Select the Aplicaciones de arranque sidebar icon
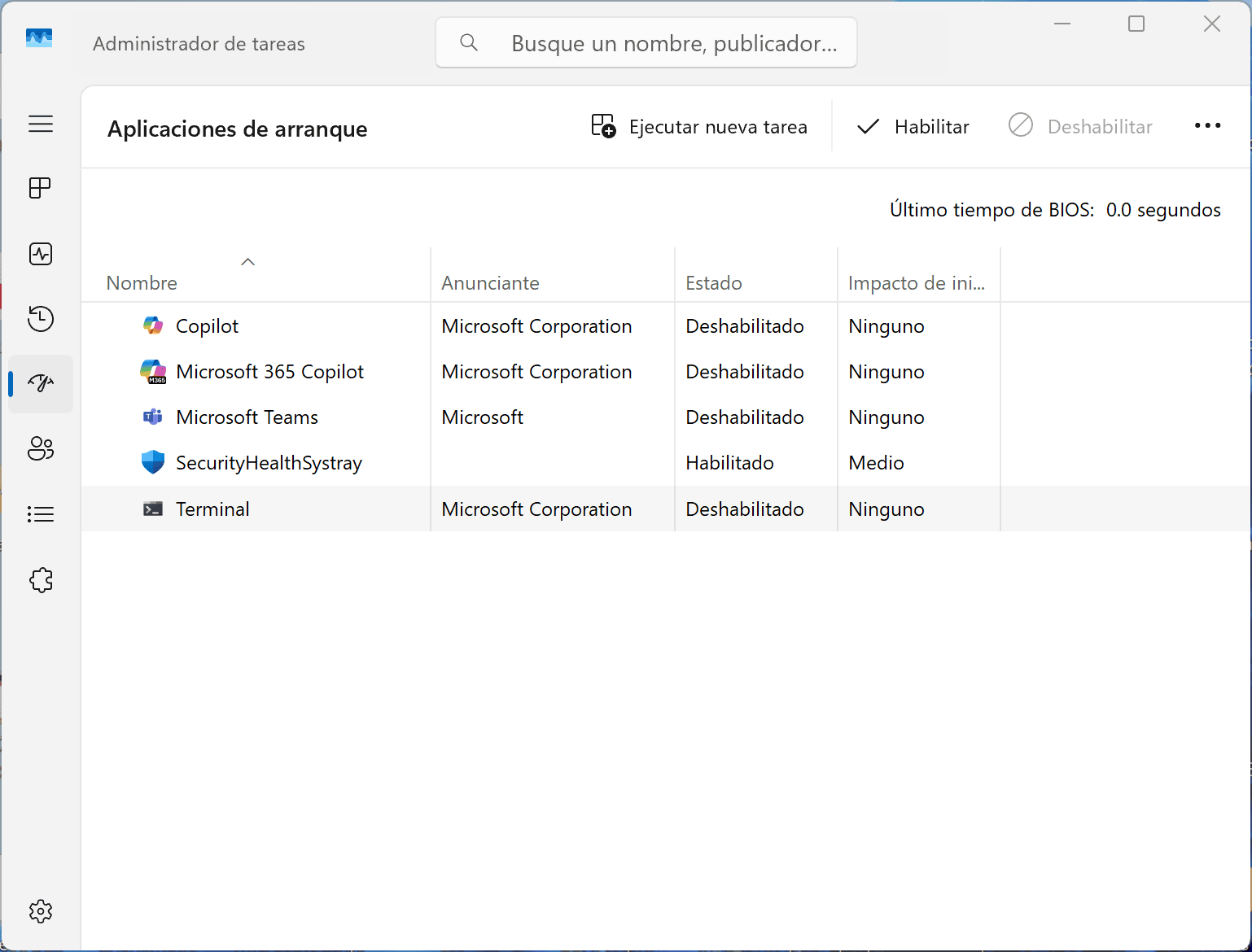Image resolution: width=1252 pixels, height=952 pixels. tap(40, 383)
